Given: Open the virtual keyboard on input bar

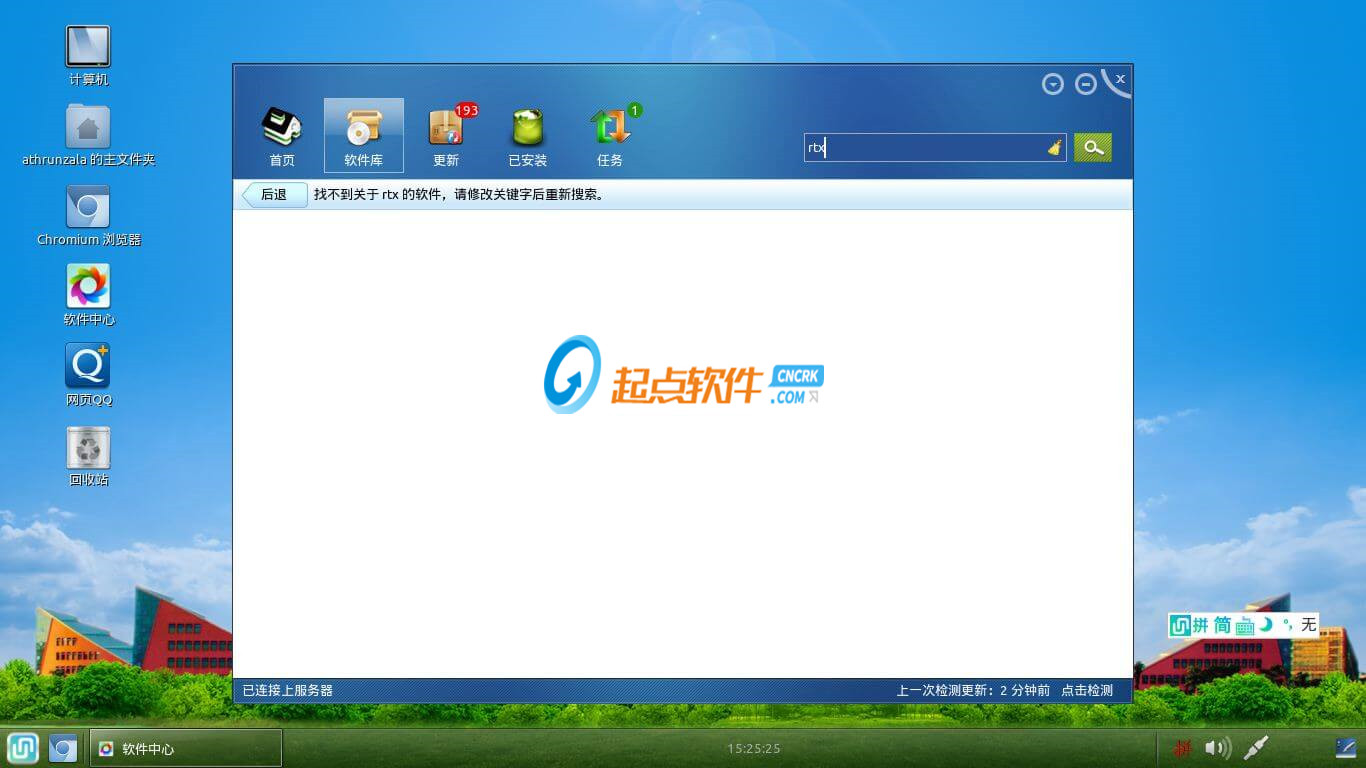Looking at the screenshot, I should [x=1245, y=626].
